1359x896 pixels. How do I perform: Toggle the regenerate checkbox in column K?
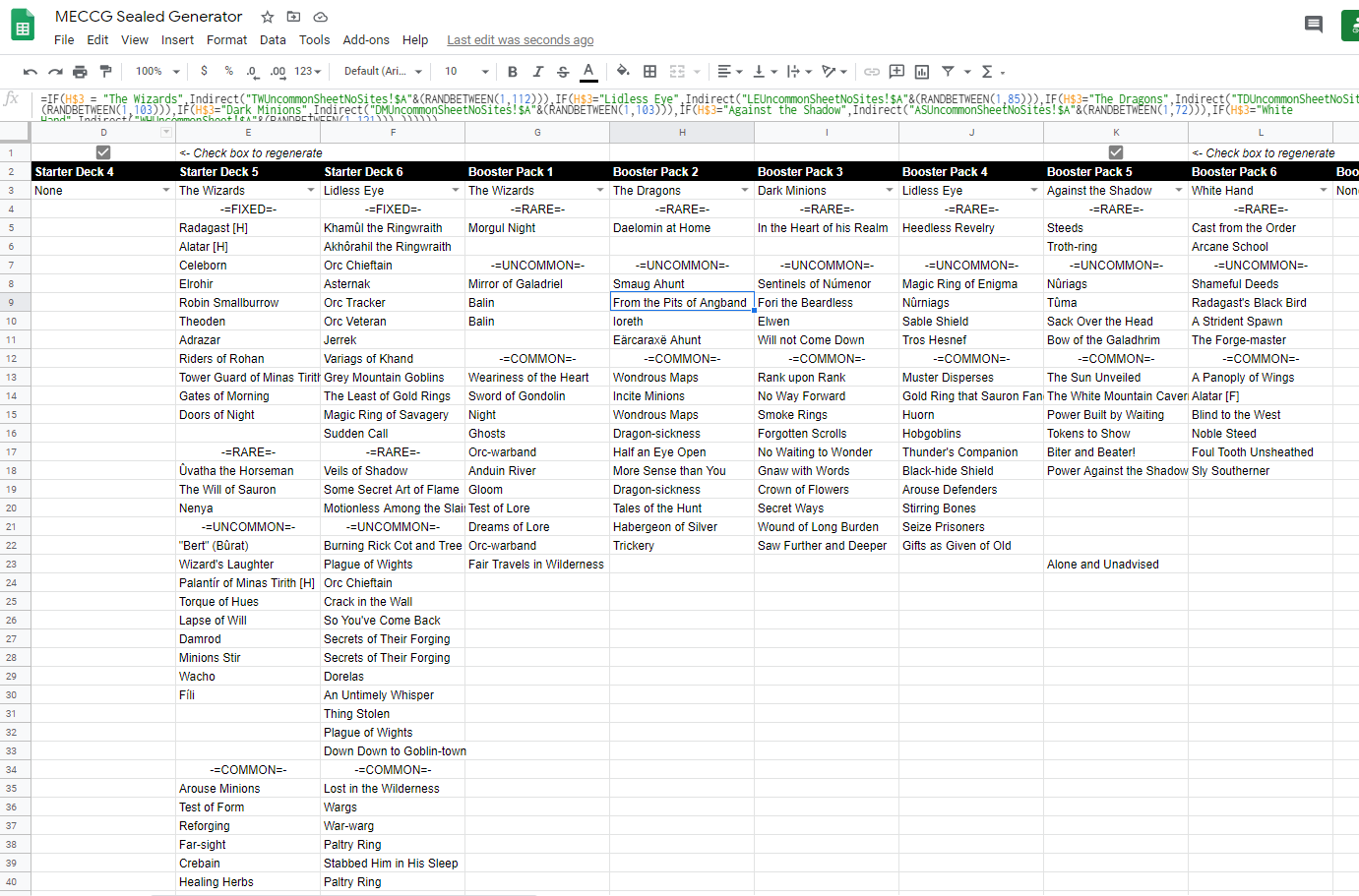1116,152
